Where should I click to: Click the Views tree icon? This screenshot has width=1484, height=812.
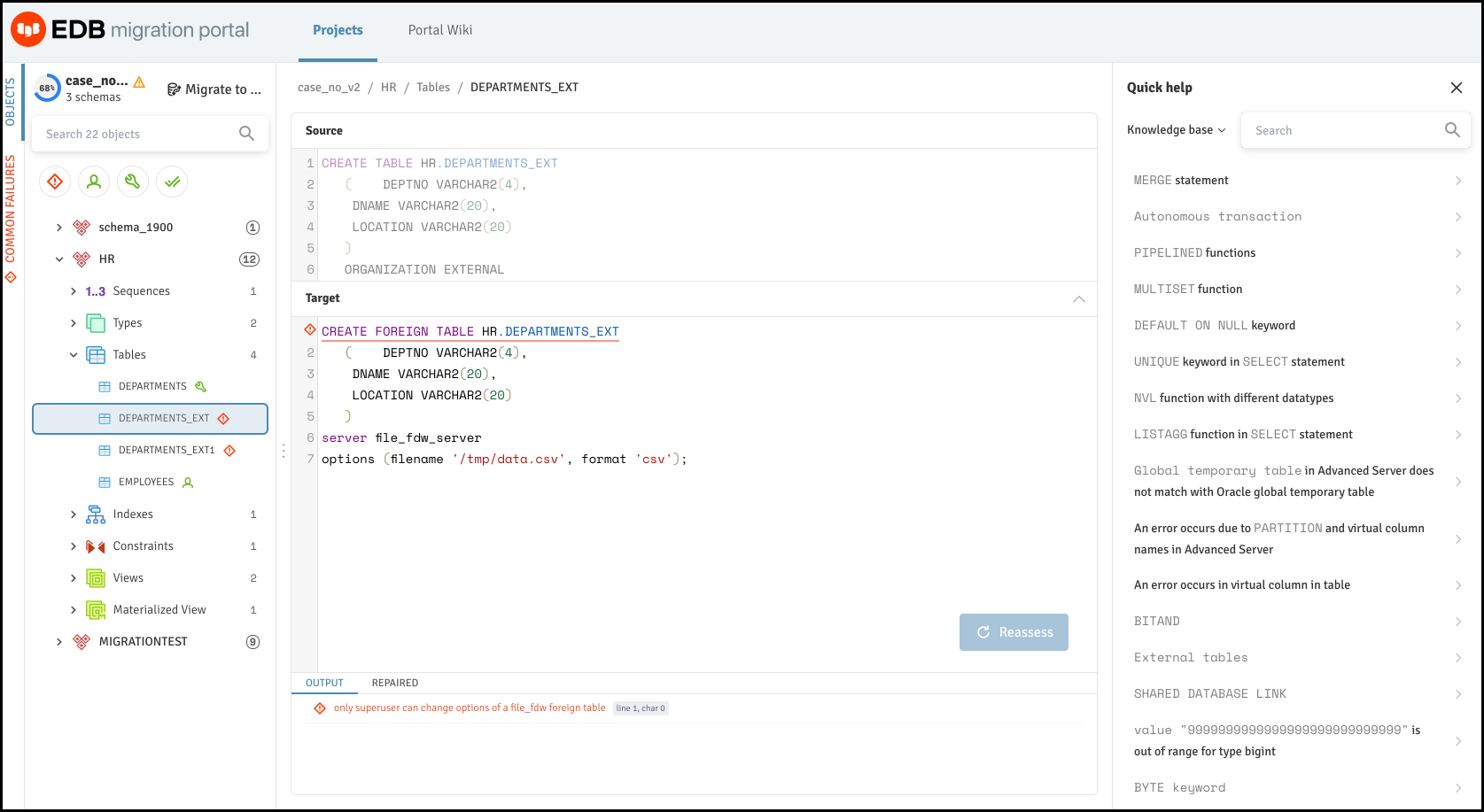pyautogui.click(x=95, y=578)
